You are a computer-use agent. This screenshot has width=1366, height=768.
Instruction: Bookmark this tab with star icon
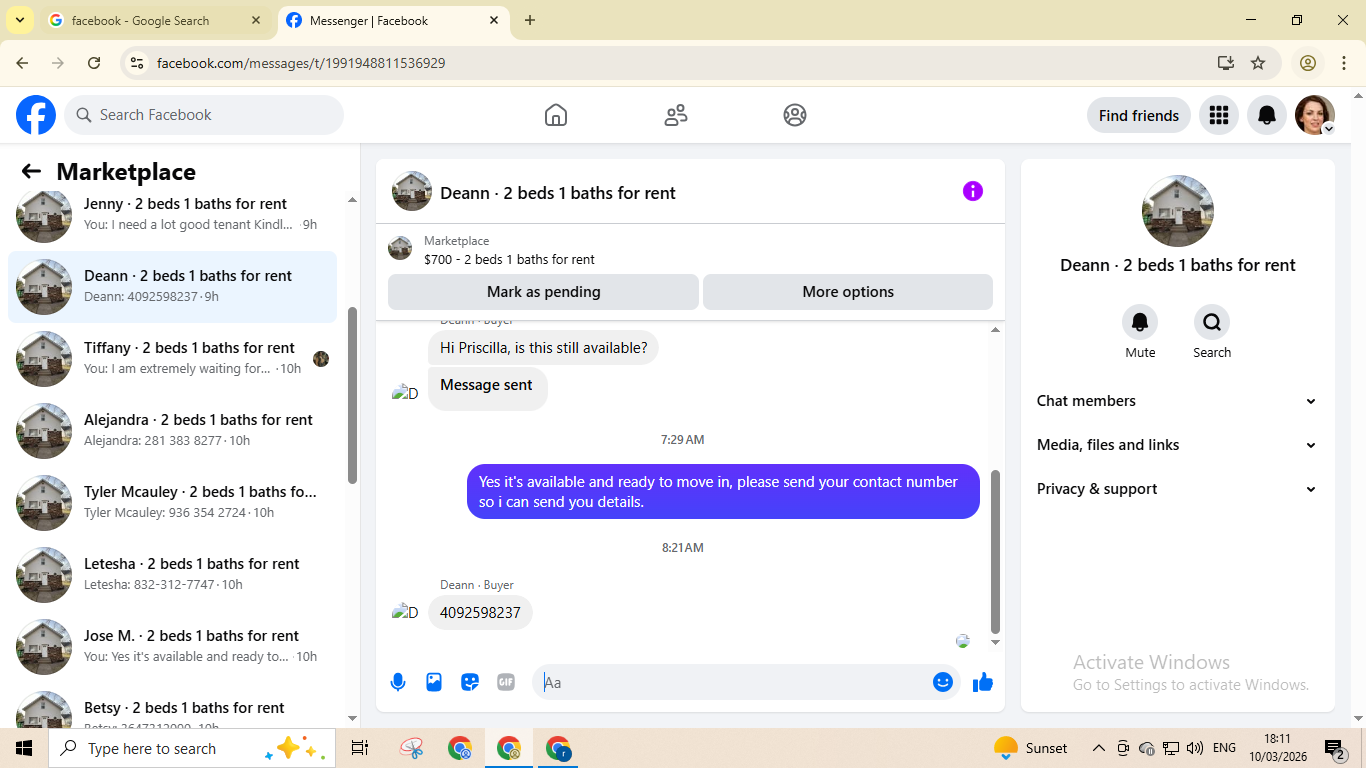pos(1258,63)
